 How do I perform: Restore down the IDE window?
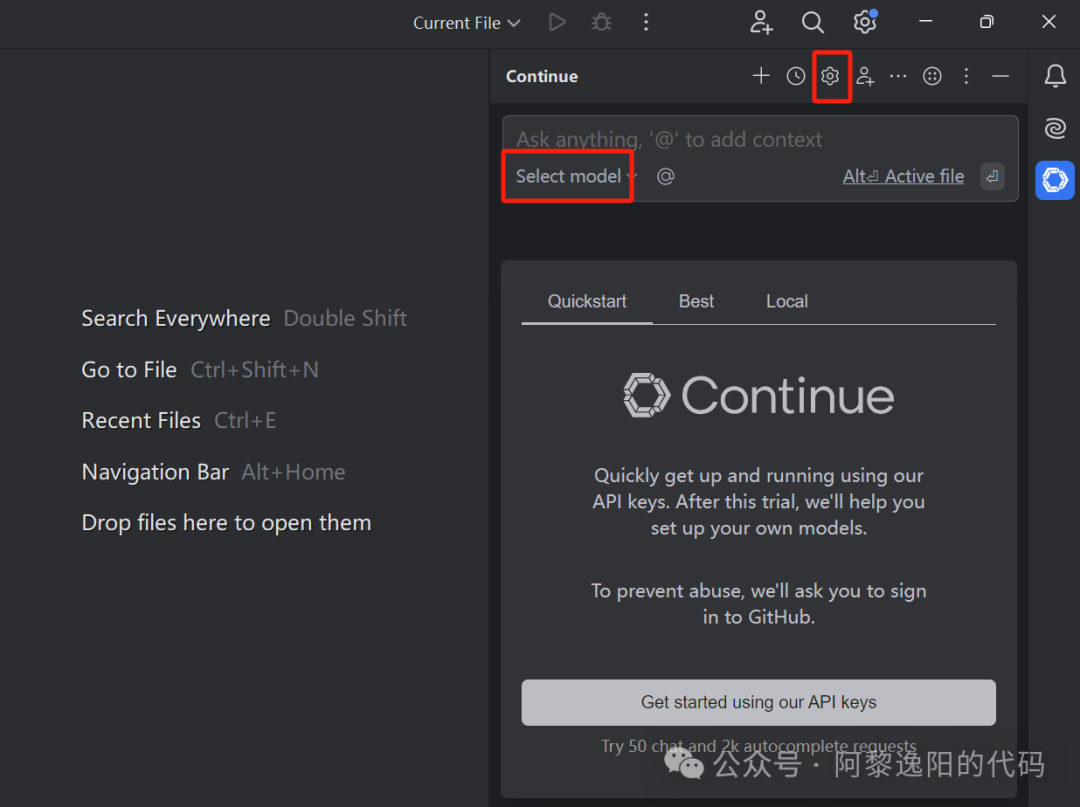click(x=986, y=22)
